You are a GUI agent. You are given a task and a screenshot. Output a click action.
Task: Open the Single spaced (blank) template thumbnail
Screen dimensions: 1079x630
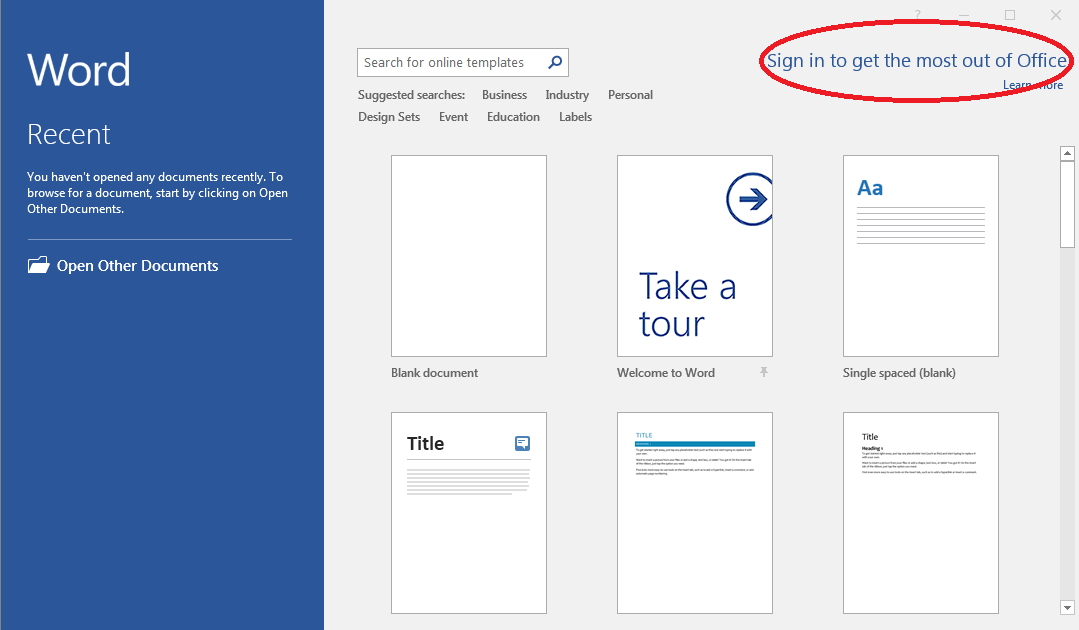click(921, 256)
